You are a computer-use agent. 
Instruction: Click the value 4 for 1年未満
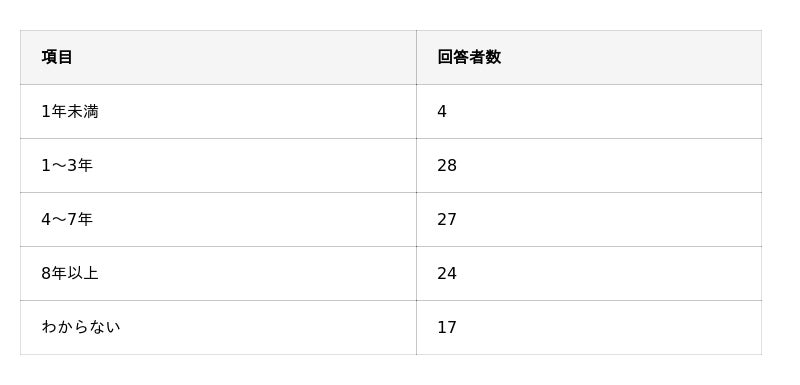pos(442,111)
